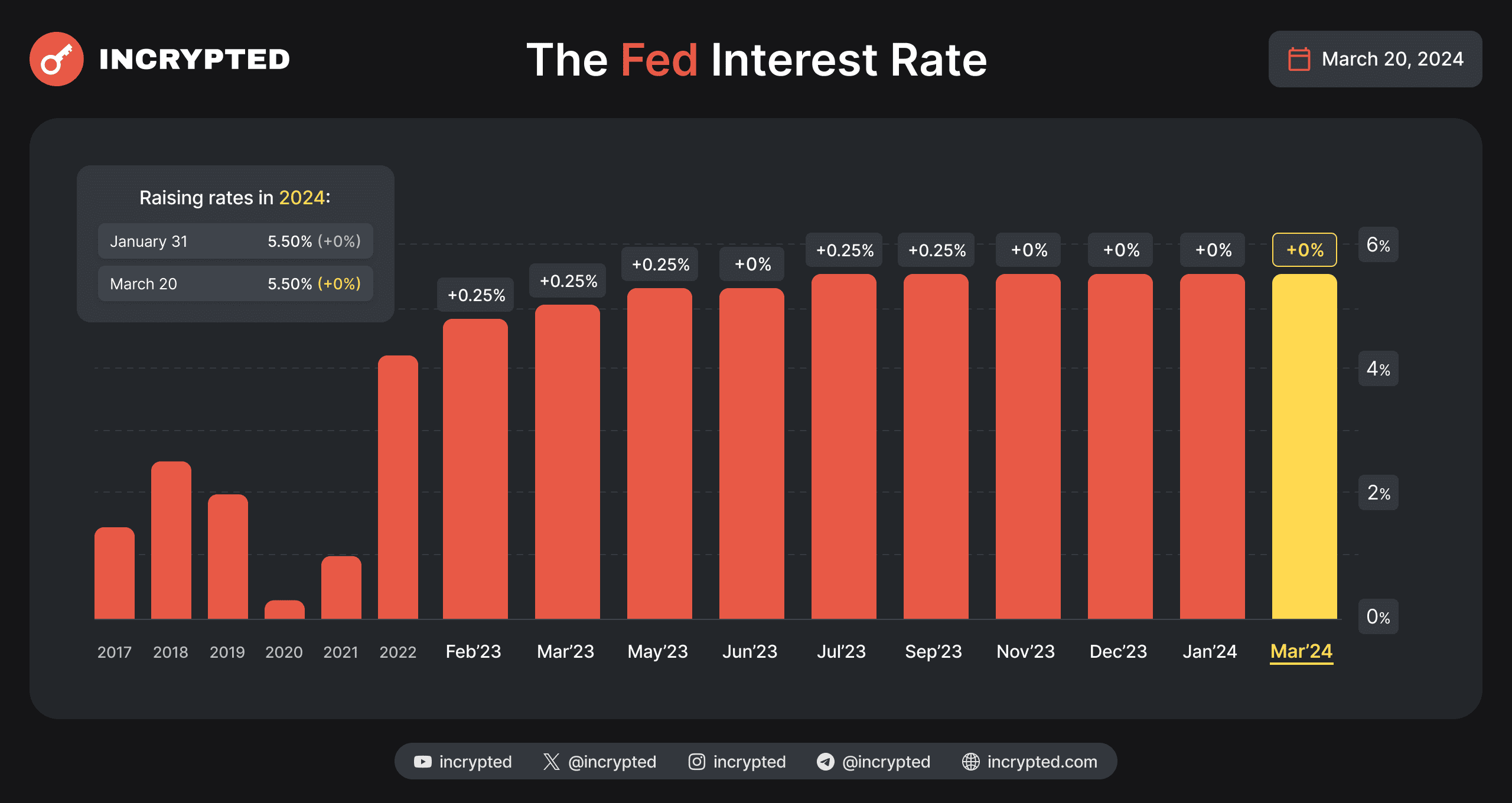Open the incrypted.com website link
1512x803 pixels.
[x=1042, y=762]
